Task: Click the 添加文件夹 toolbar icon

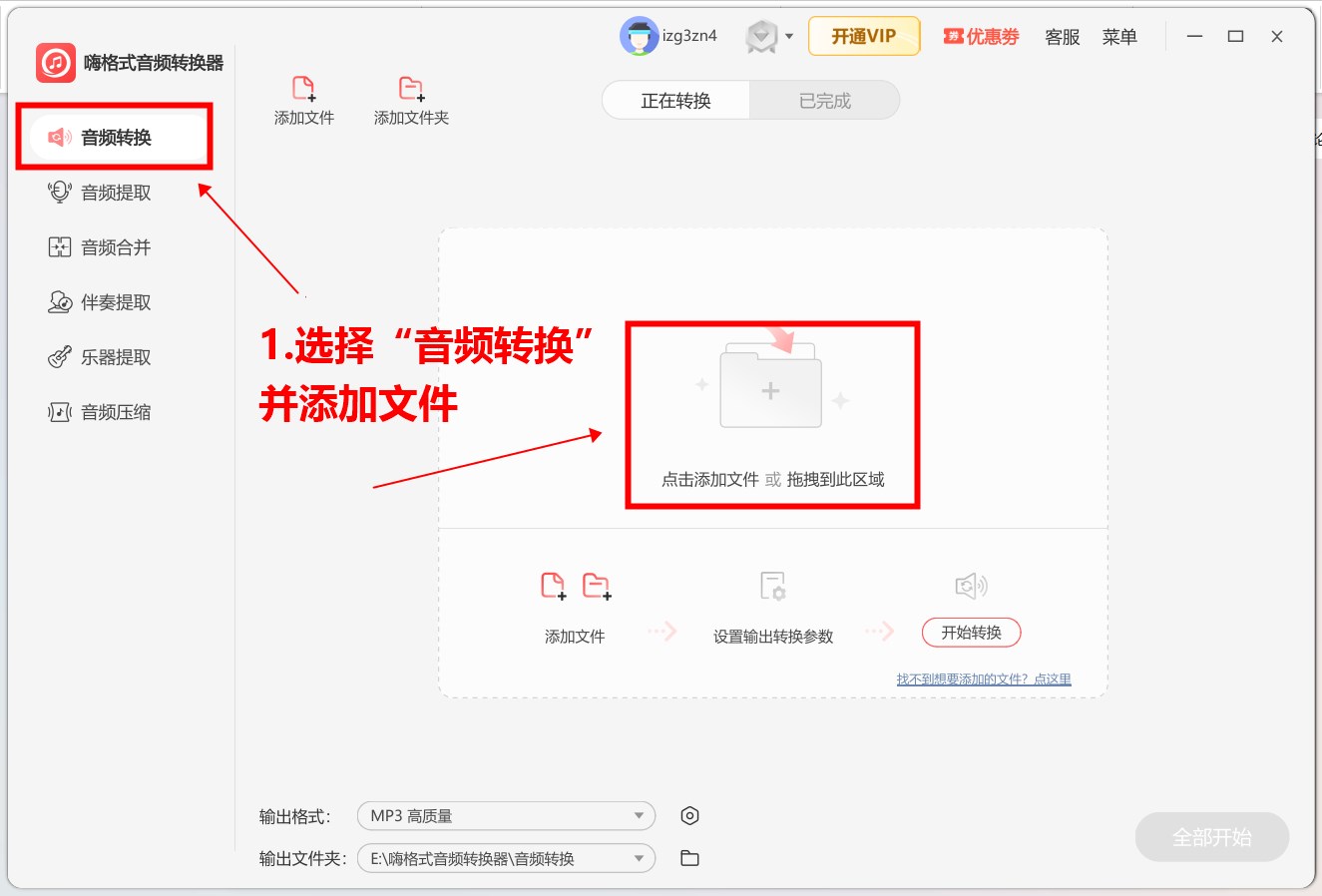Action: click(411, 101)
